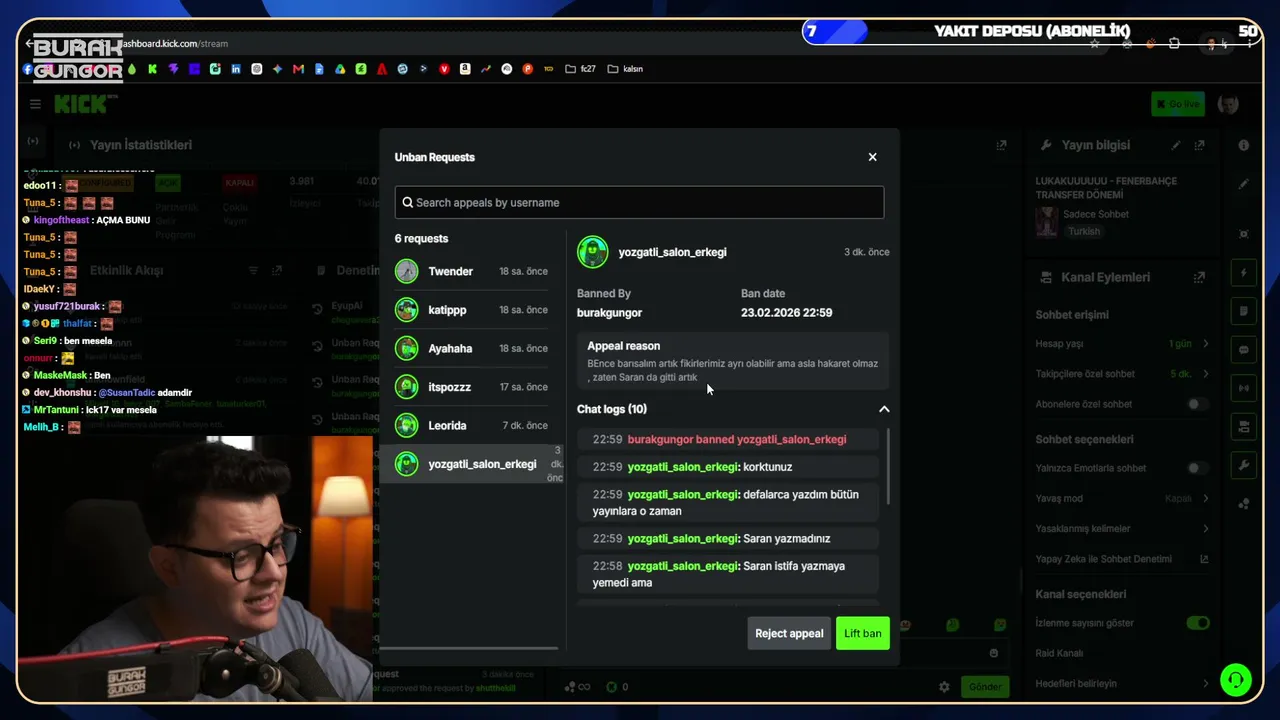Edit Yayın bilgisi with the pencil icon
Image resolution: width=1280 pixels, height=720 pixels.
coord(1176,145)
